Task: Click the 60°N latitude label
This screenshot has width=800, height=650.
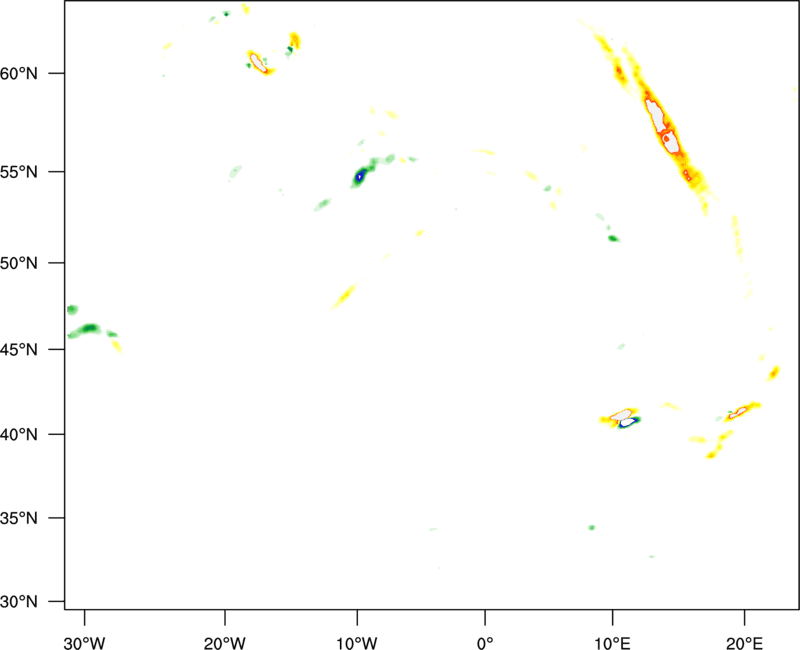Action: tap(19, 73)
